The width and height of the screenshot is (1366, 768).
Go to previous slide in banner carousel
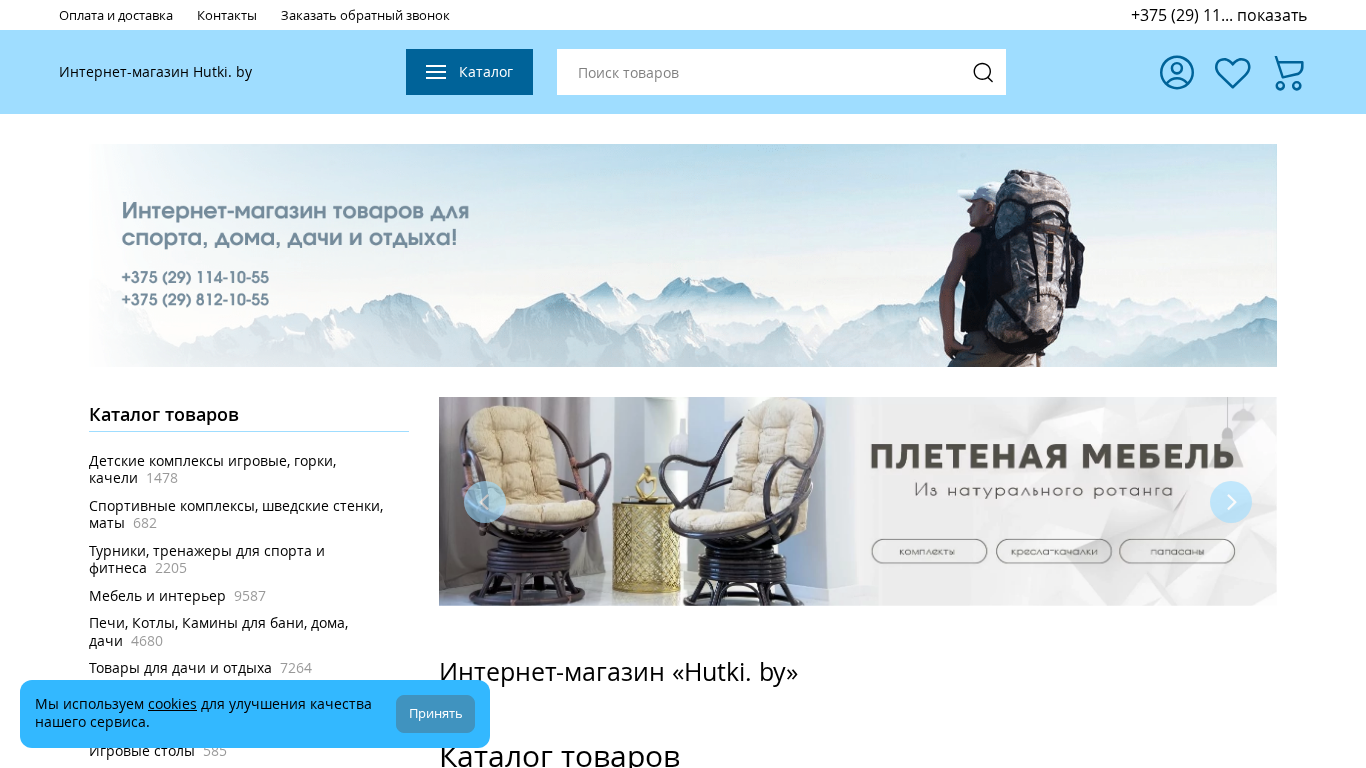click(x=485, y=502)
